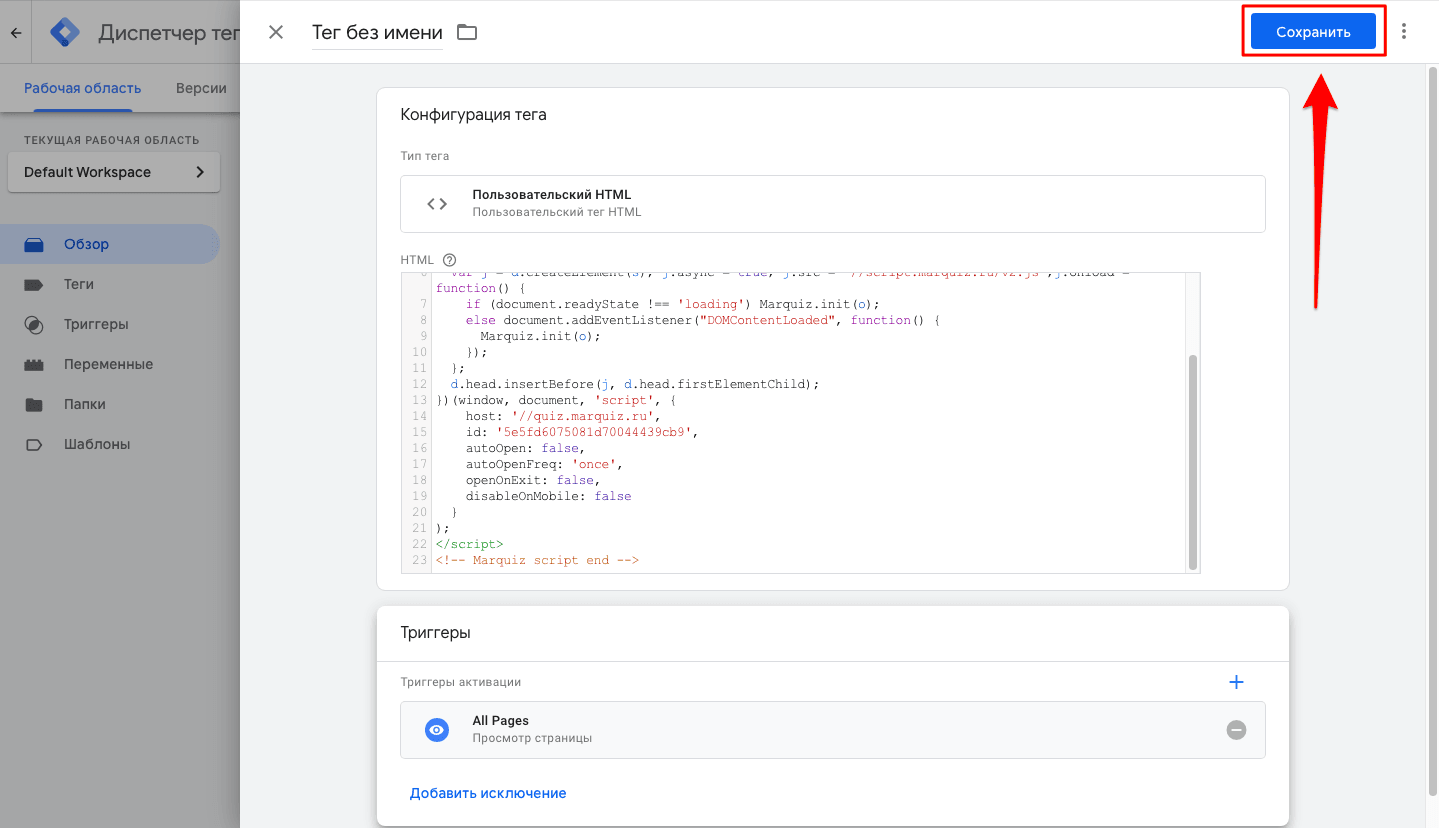
Task: Click the blue Сохранить button
Action: (1313, 32)
